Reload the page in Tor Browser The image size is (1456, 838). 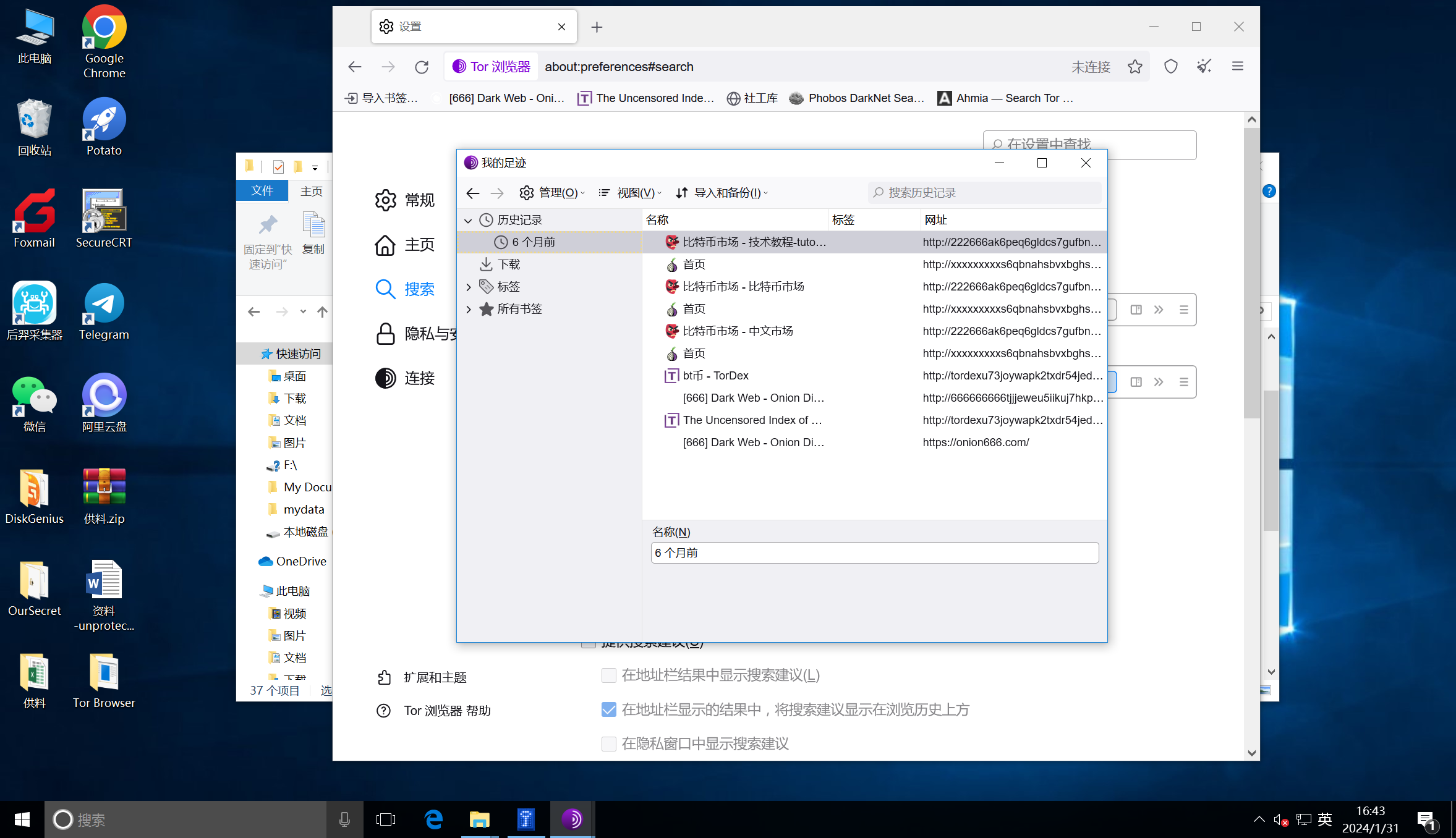pyautogui.click(x=422, y=67)
